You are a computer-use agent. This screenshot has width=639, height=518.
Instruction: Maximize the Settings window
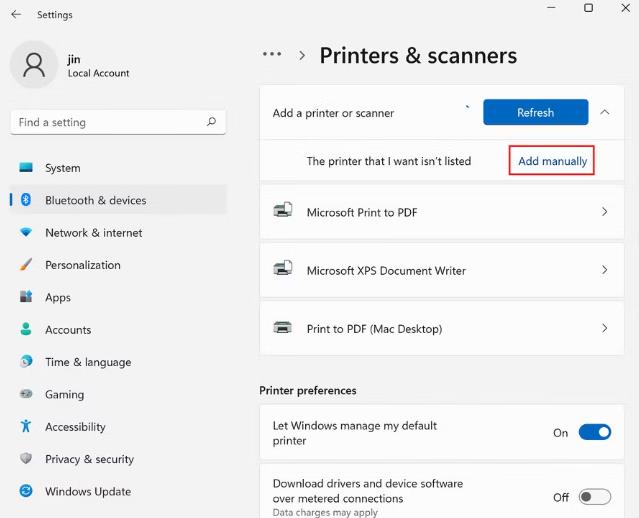coord(588,8)
